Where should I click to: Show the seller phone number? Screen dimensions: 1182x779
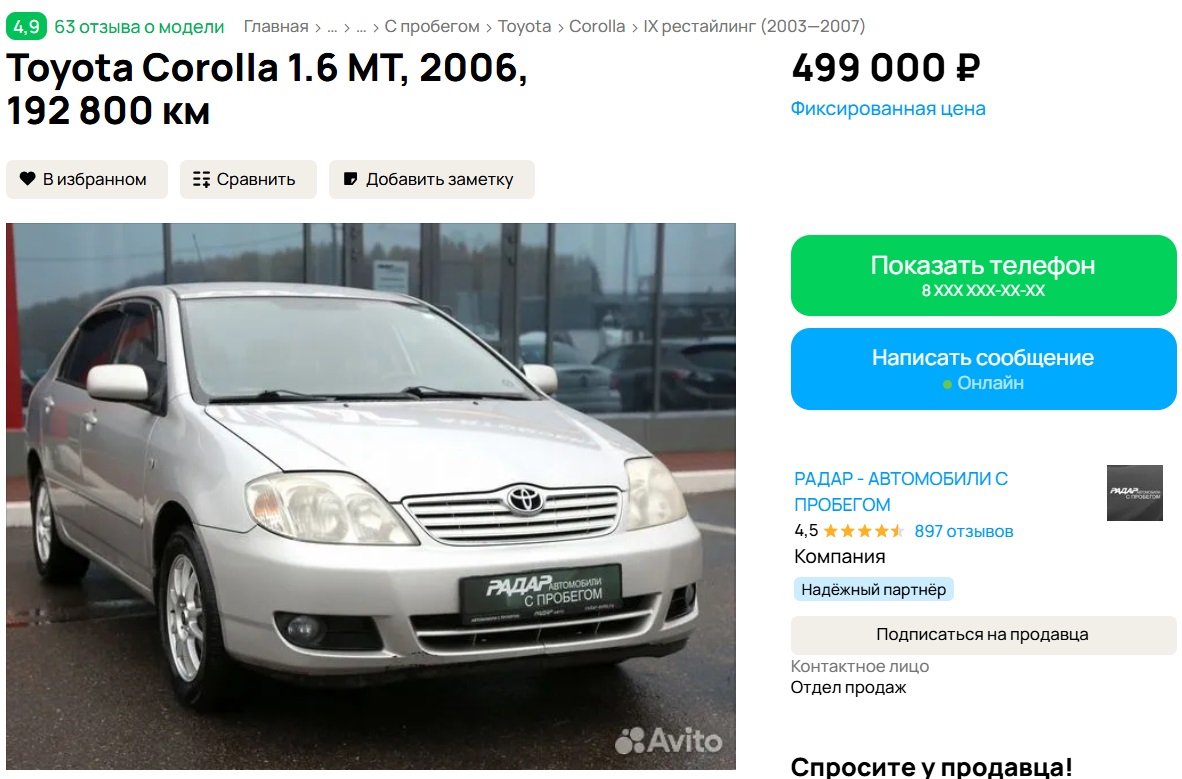(983, 275)
